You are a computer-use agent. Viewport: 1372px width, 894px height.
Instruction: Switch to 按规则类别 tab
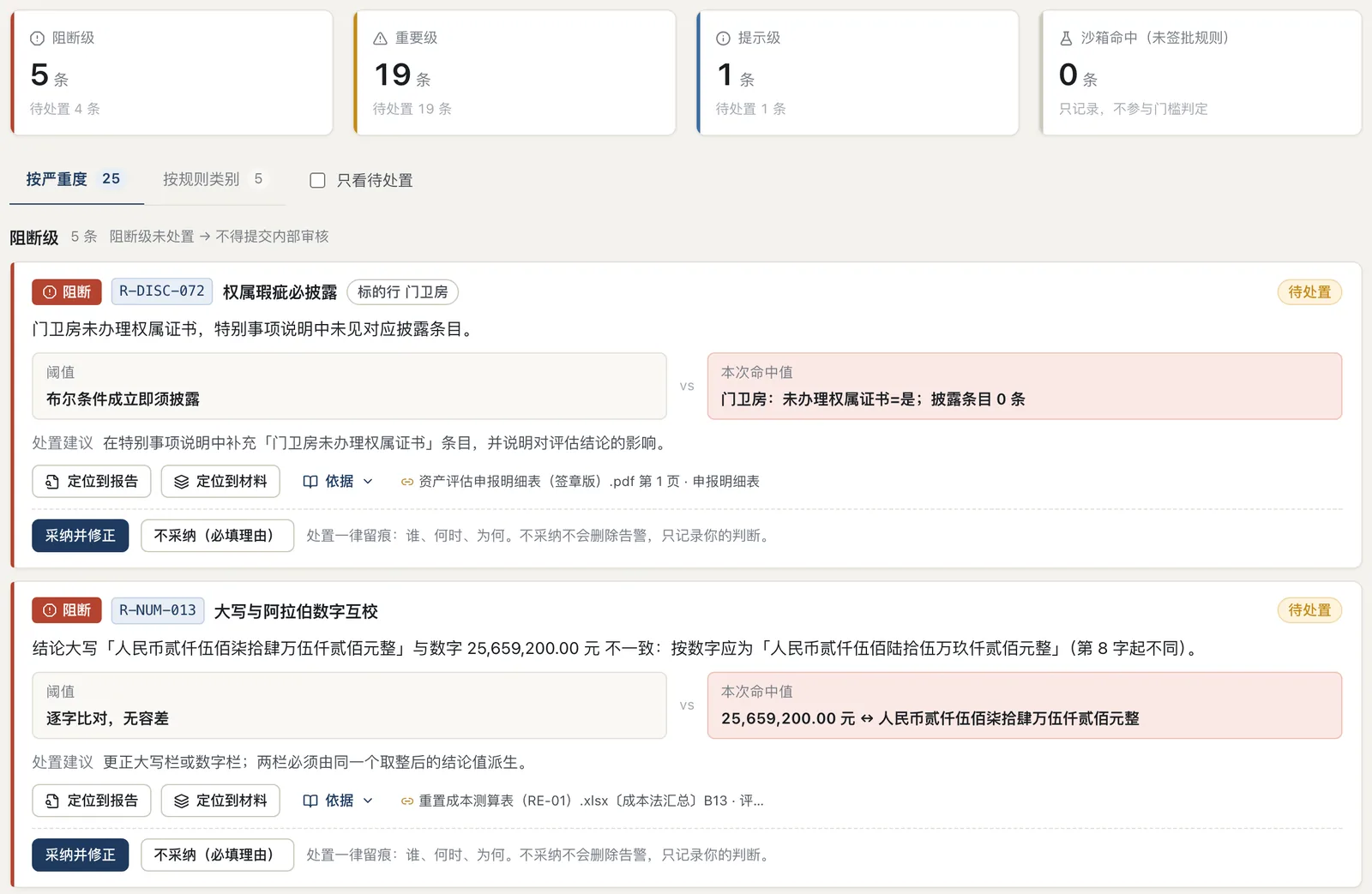(214, 179)
